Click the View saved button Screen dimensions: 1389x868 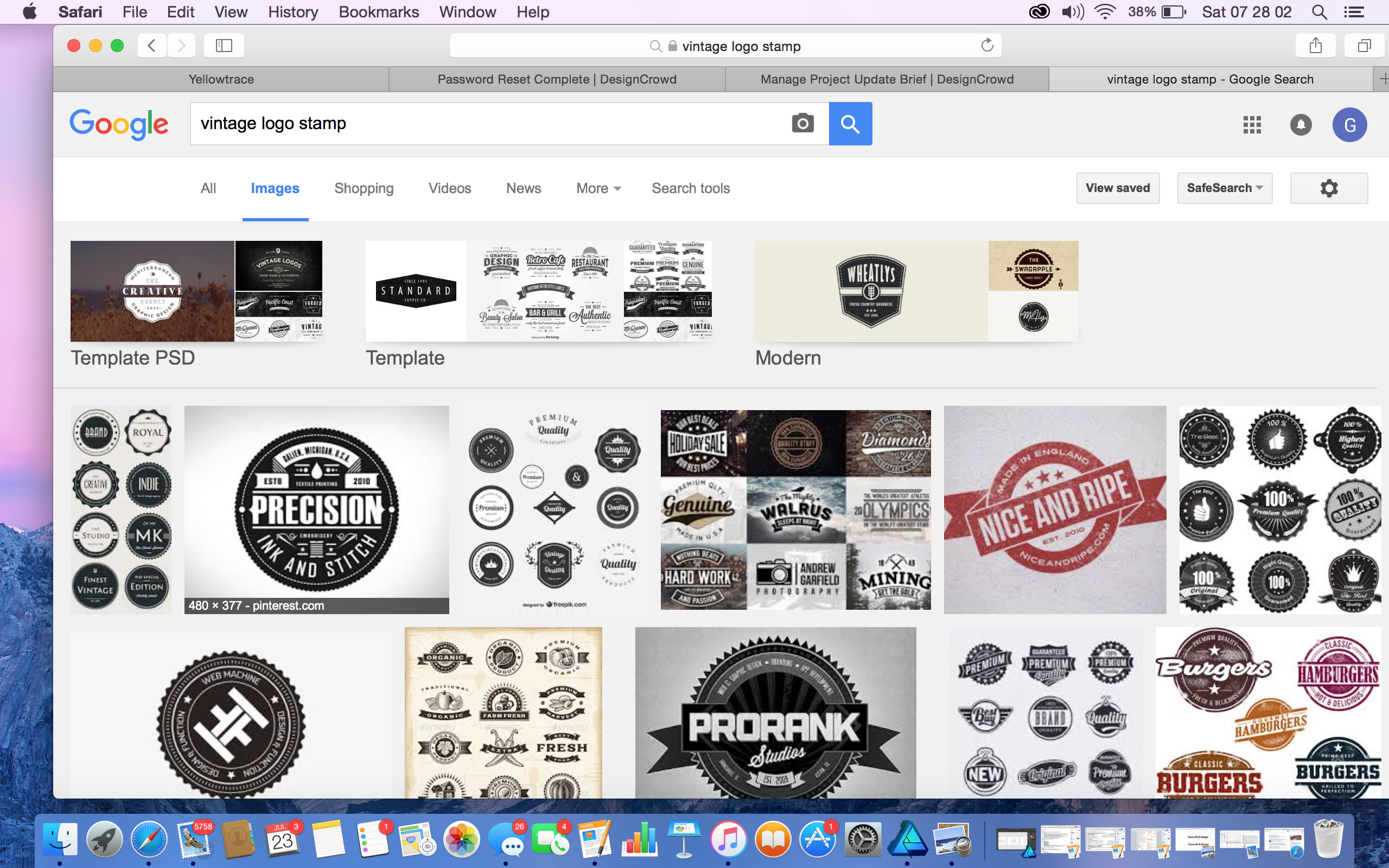pos(1118,188)
